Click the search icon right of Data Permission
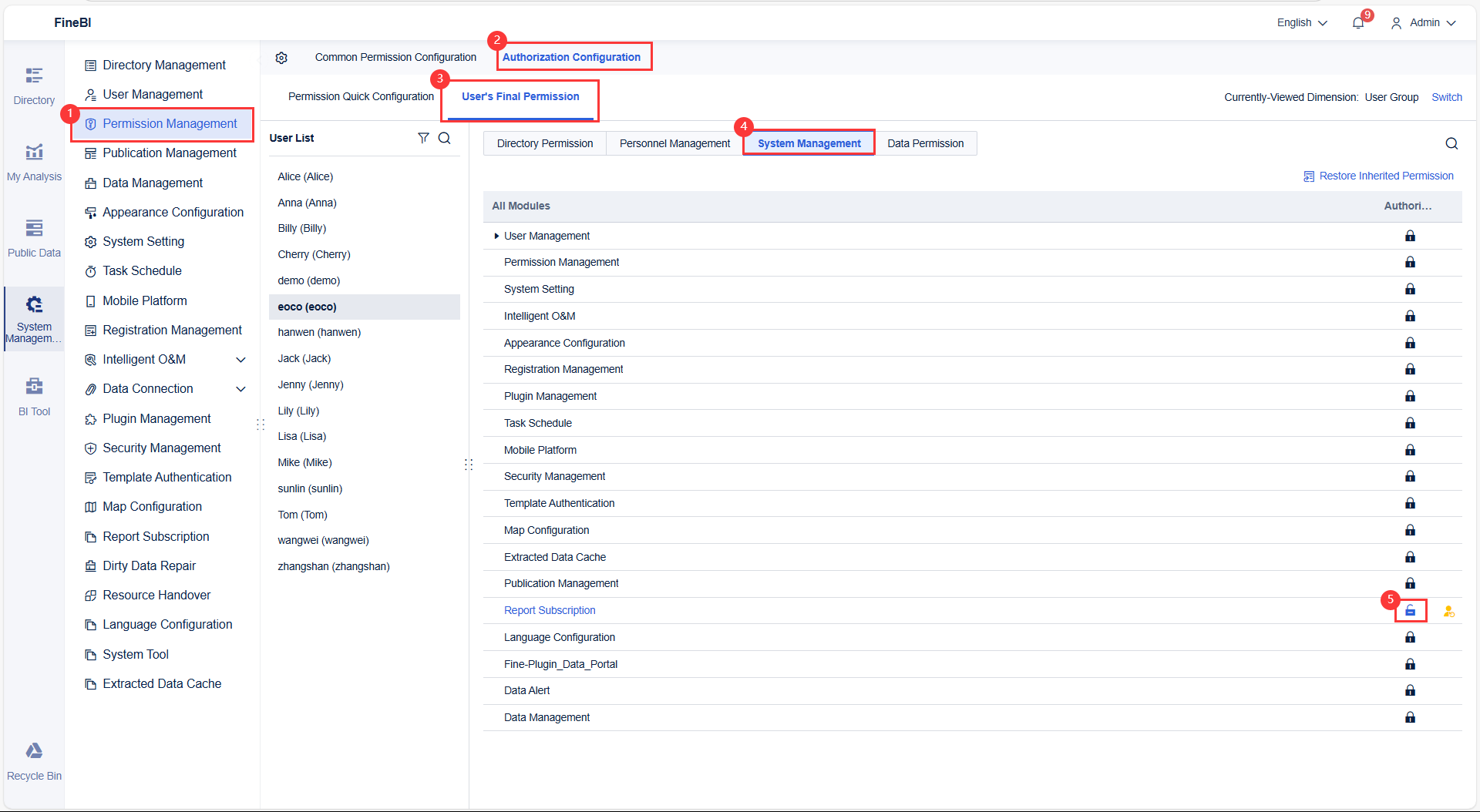Image resolution: width=1480 pixels, height=812 pixels. tap(1451, 143)
